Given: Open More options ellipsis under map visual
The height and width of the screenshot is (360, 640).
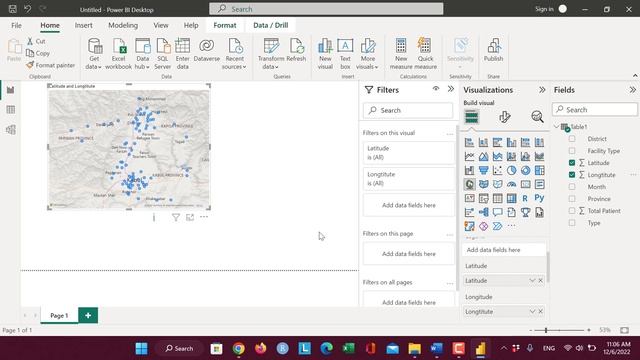Looking at the screenshot, I should click(204, 217).
